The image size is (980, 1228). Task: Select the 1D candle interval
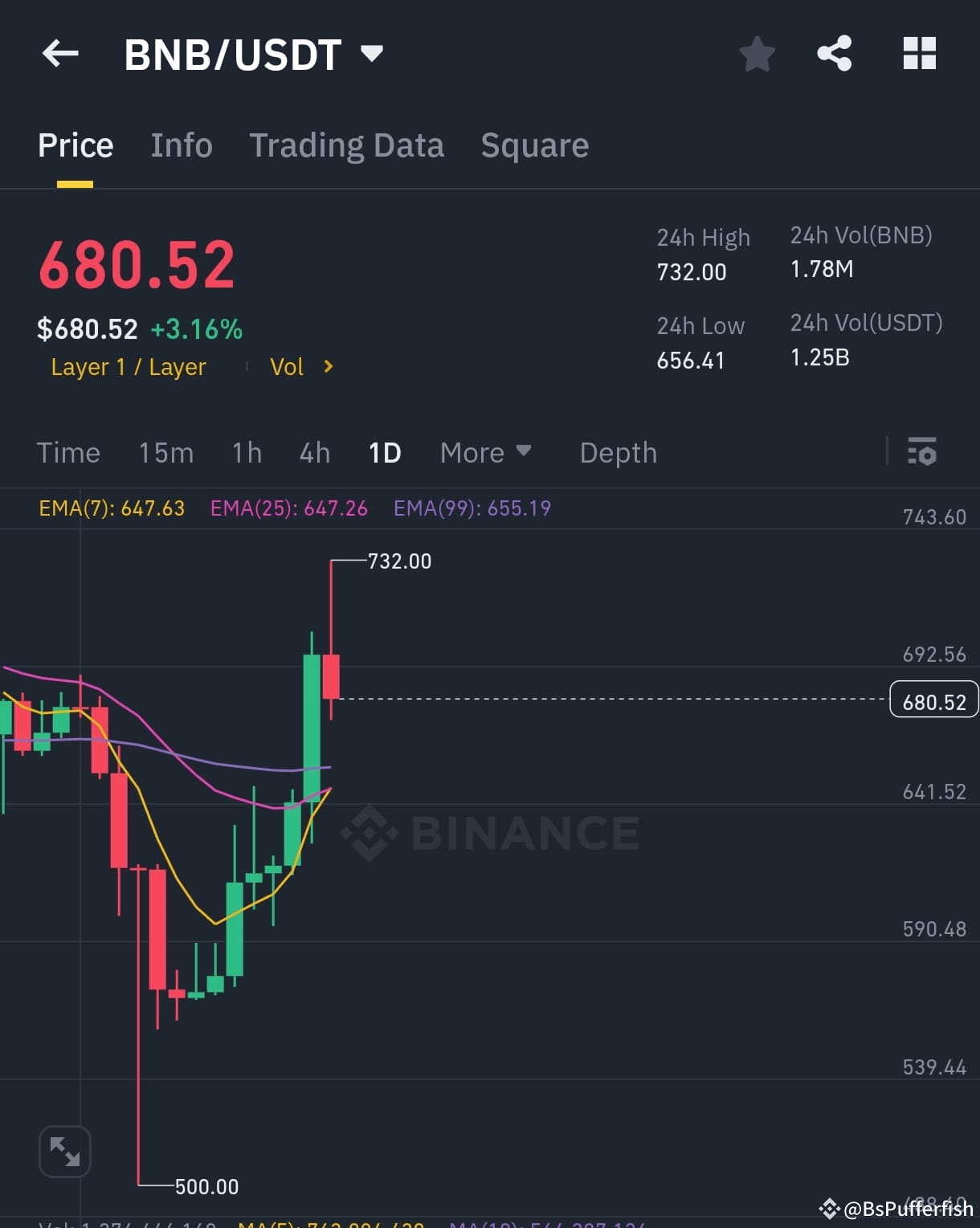384,452
